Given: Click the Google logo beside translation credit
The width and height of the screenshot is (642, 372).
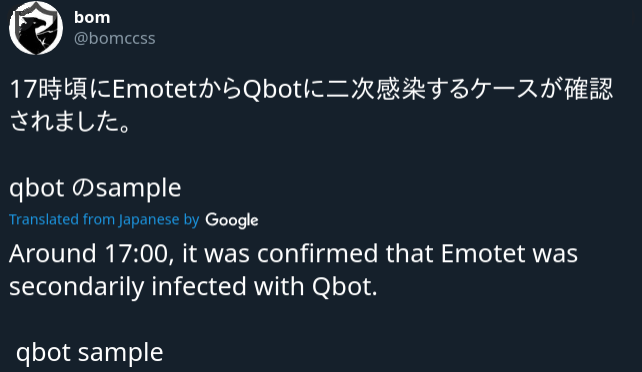Looking at the screenshot, I should (x=232, y=220).
